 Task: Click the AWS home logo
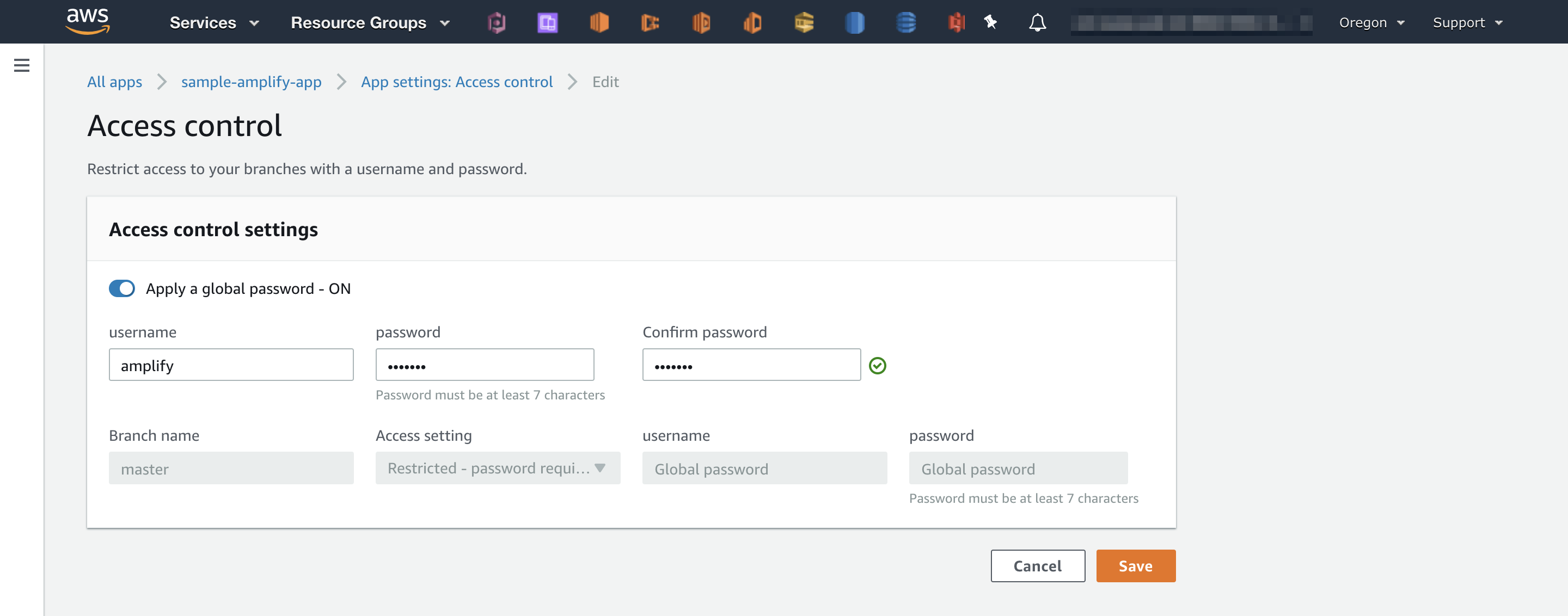pos(88,21)
